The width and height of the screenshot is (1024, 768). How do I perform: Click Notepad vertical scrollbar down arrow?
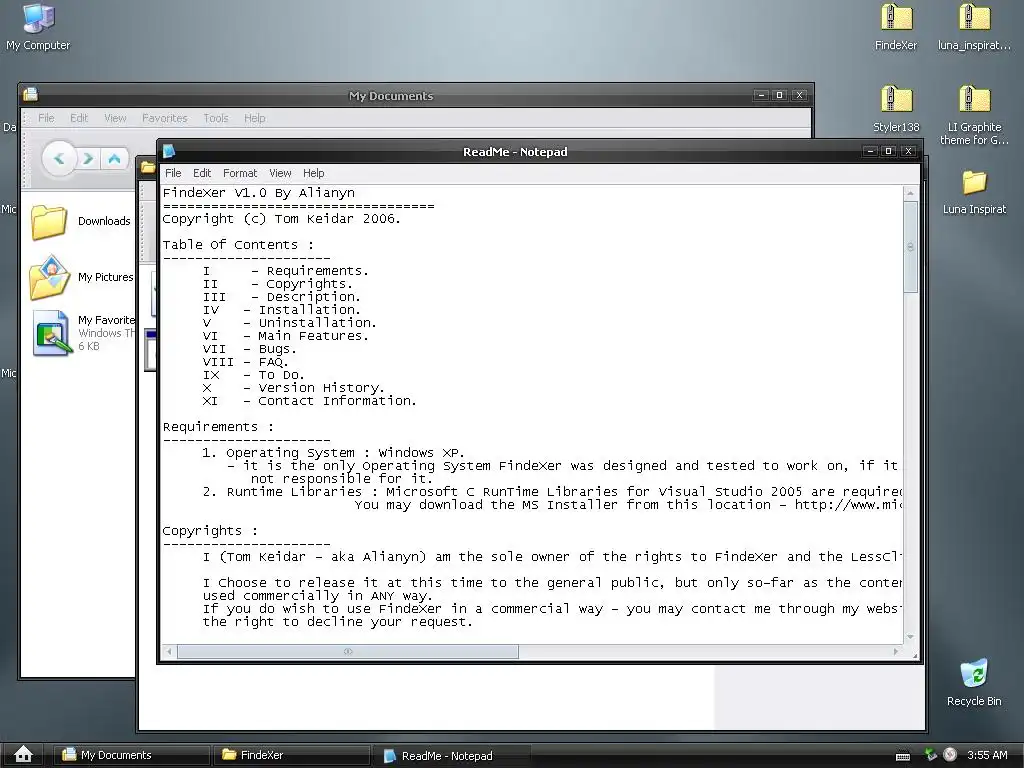click(910, 636)
